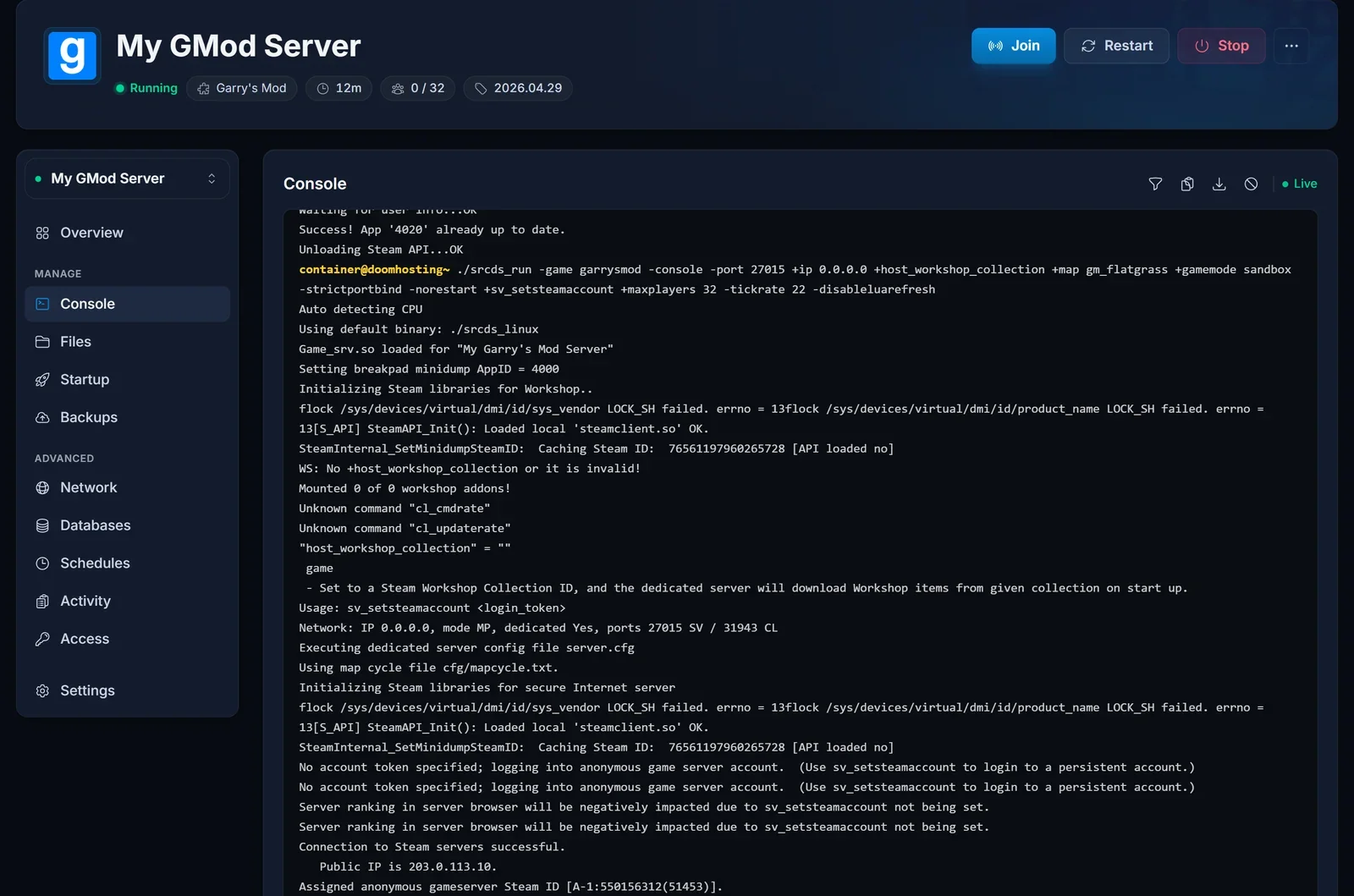Click the 2026.04.29 version tag
Screen dimensions: 1354x896
click(518, 88)
